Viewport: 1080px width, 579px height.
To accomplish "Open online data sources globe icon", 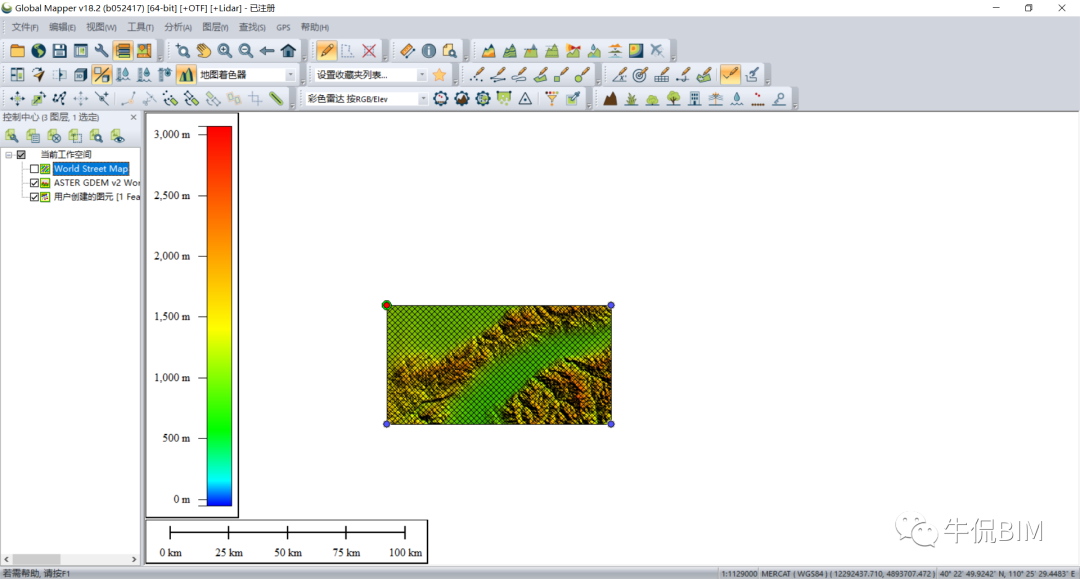I will coord(39,51).
